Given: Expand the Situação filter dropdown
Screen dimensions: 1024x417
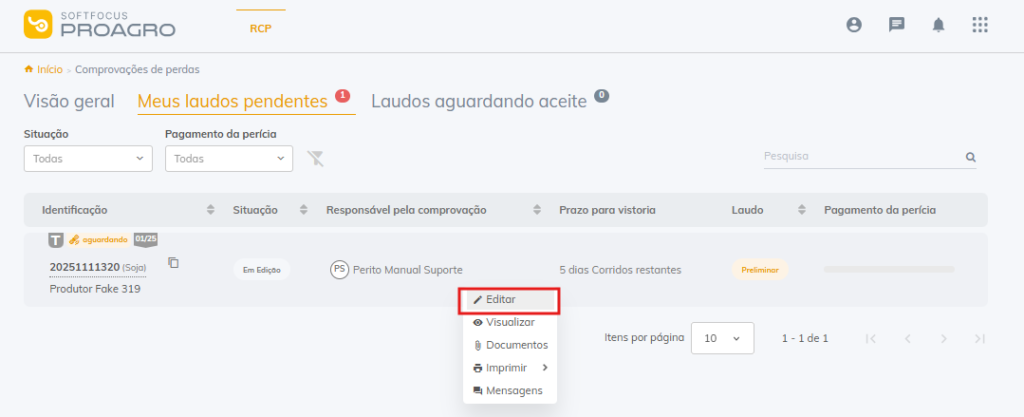Looking at the screenshot, I should tap(88, 158).
